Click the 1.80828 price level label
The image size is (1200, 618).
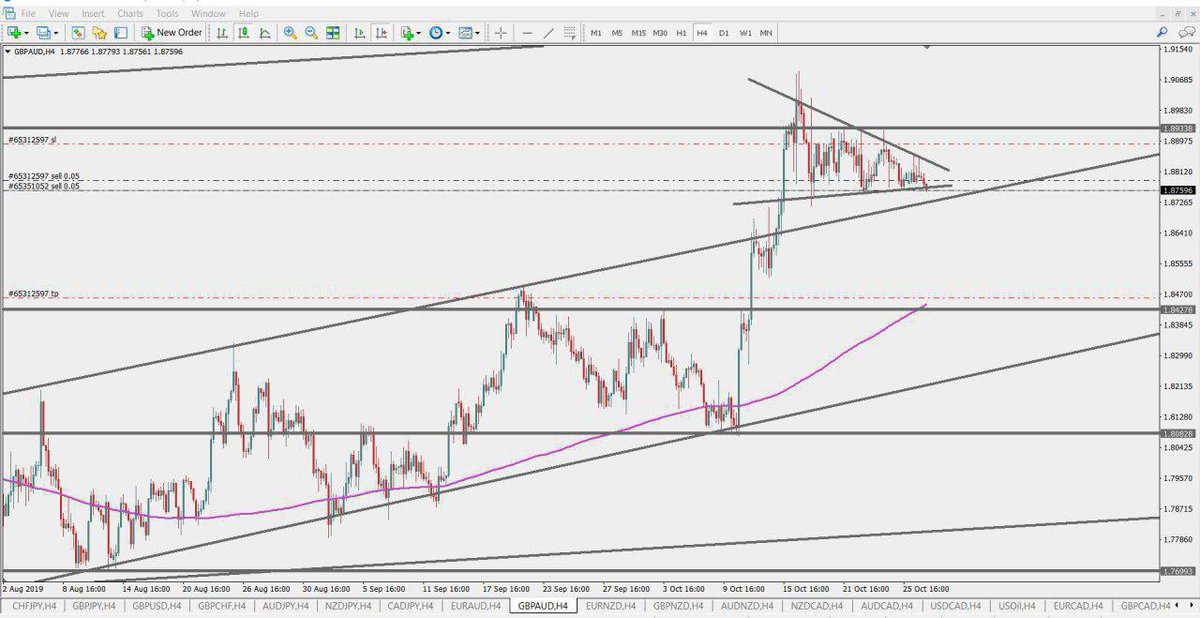click(1176, 434)
